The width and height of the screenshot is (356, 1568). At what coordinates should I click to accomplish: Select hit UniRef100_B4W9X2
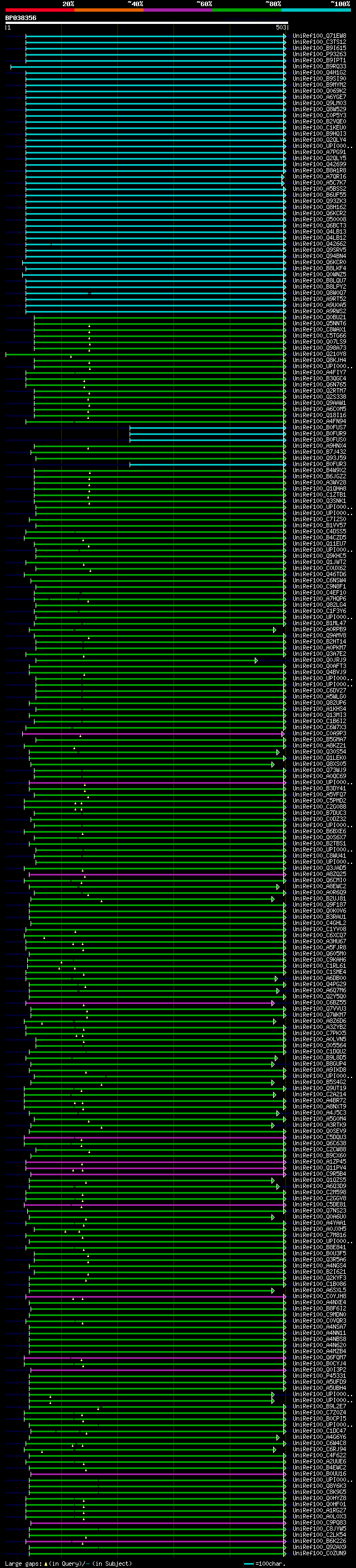pos(319,471)
